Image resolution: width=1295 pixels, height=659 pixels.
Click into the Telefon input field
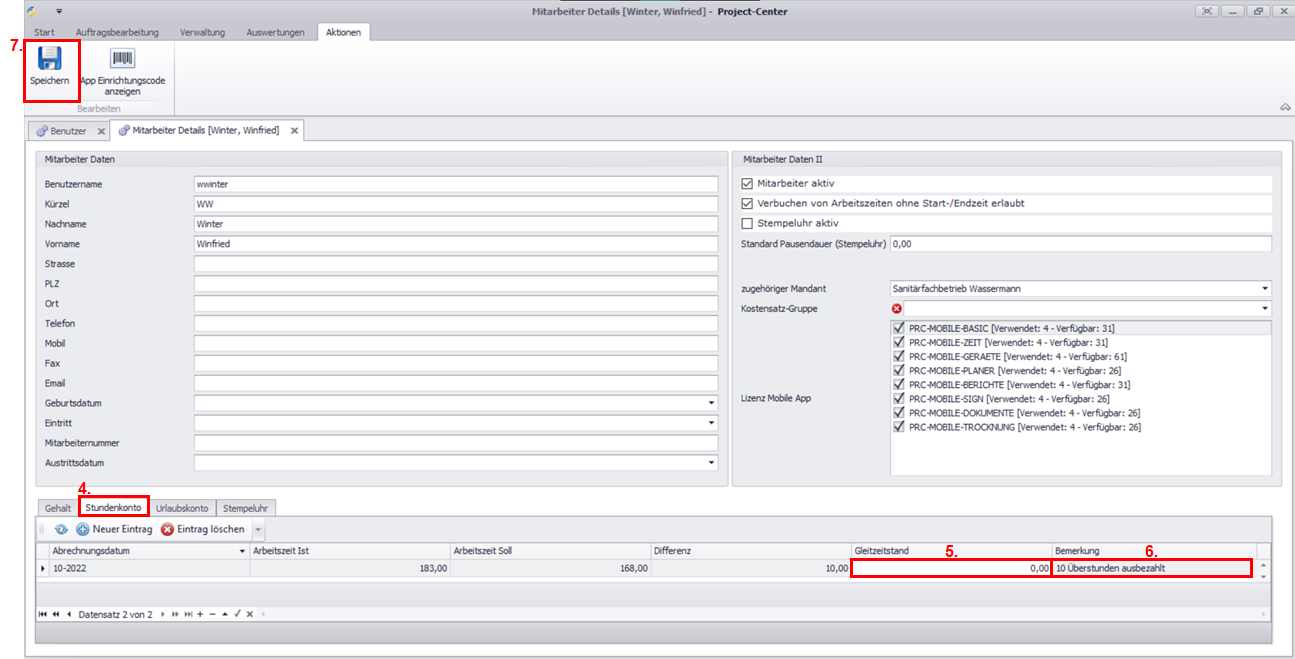coord(455,324)
